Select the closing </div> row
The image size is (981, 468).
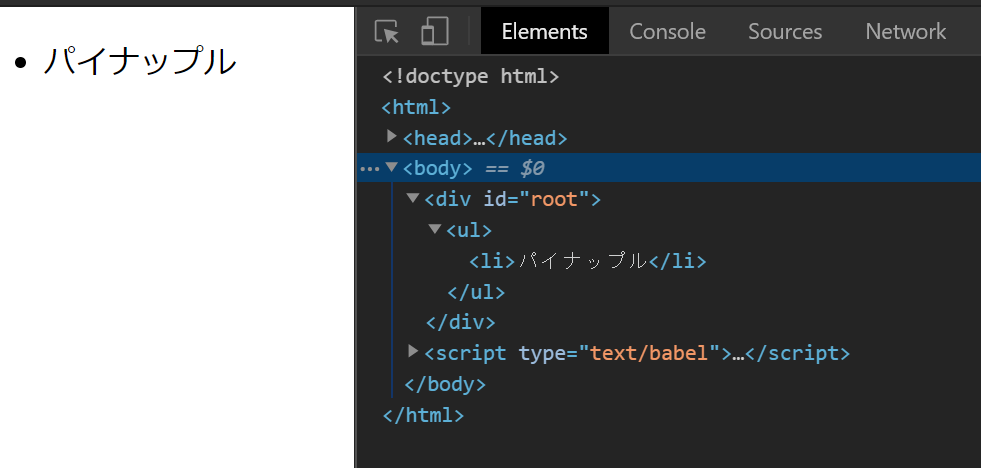click(x=460, y=323)
